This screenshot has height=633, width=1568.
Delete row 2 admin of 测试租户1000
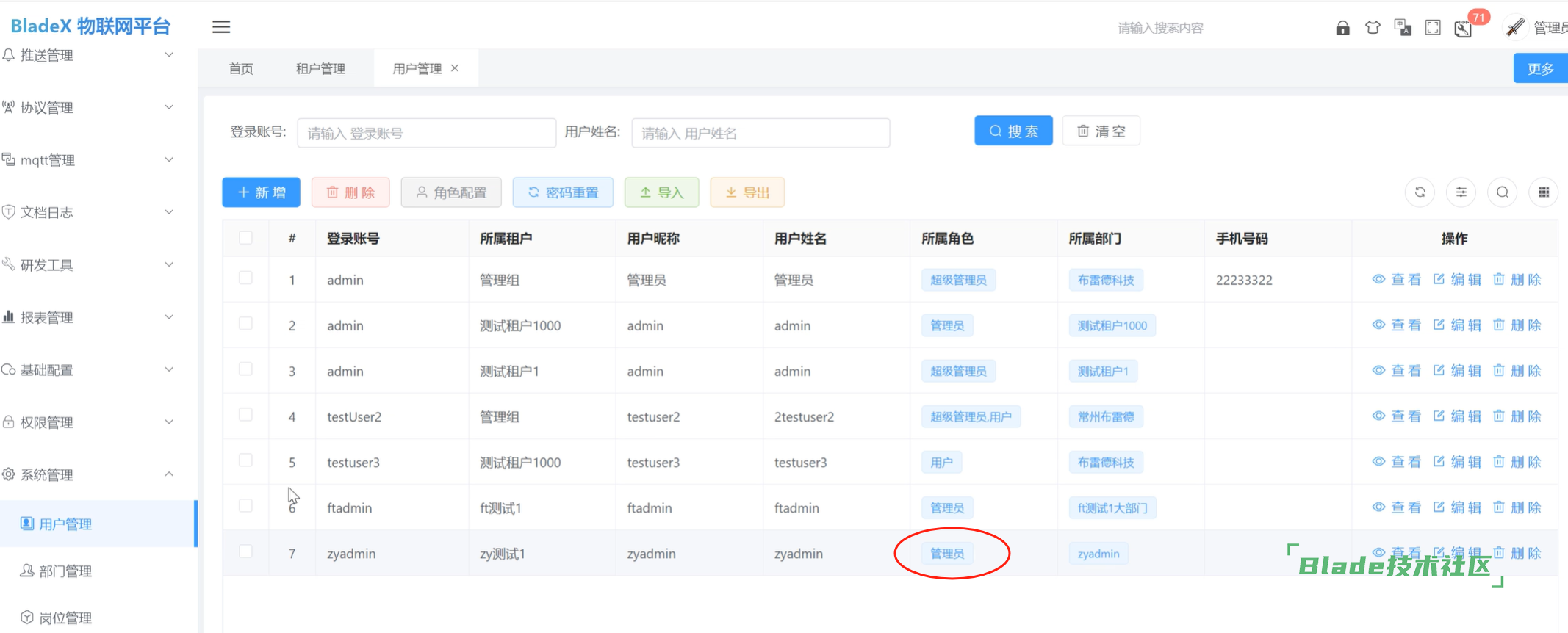(1517, 325)
